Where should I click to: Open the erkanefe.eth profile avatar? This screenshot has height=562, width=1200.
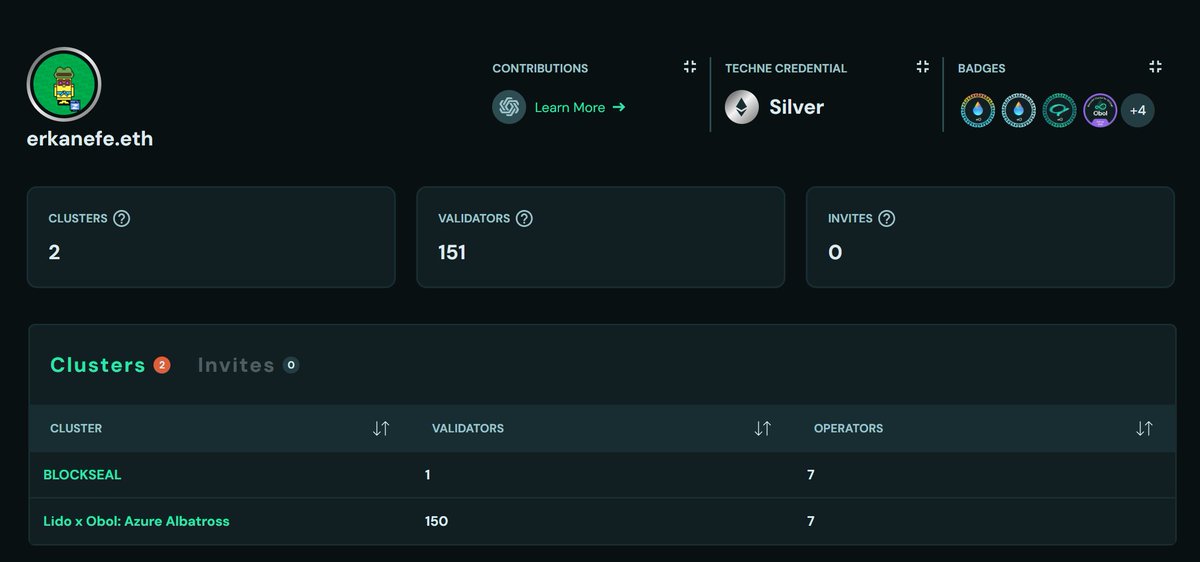click(x=64, y=85)
